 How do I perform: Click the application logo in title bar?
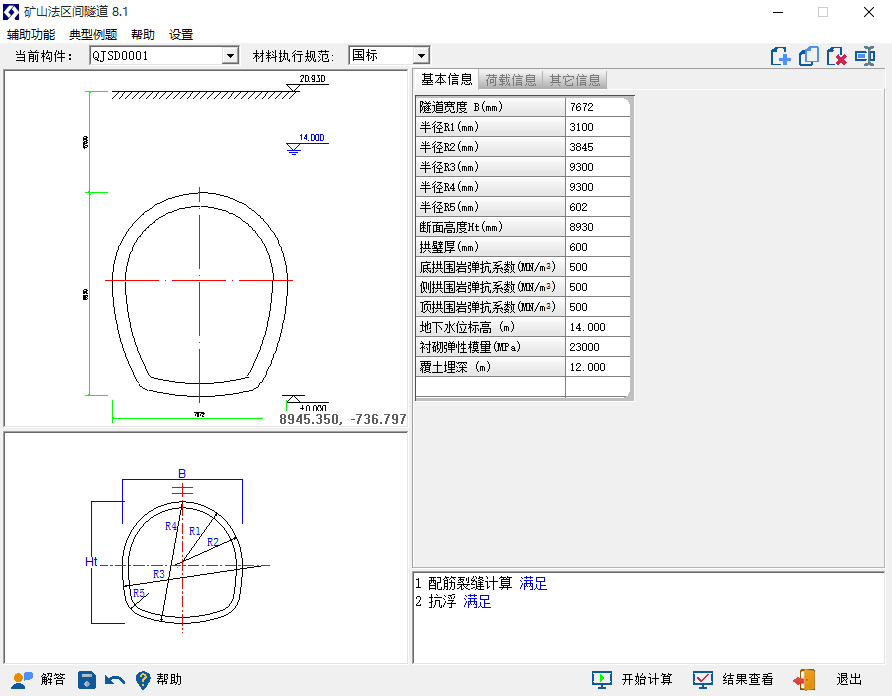[x=11, y=12]
